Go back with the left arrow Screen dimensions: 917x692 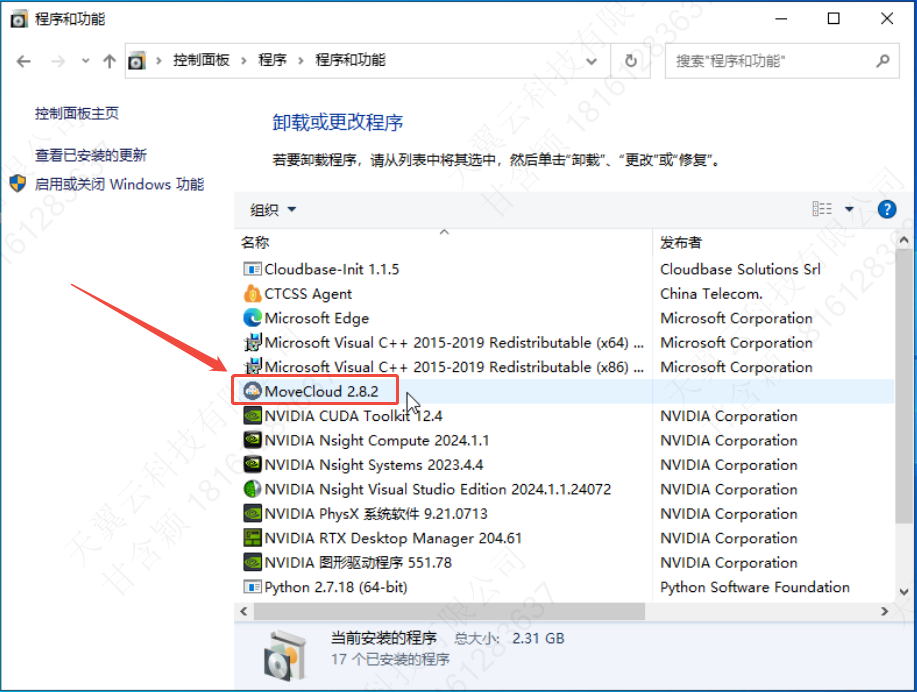[23, 61]
